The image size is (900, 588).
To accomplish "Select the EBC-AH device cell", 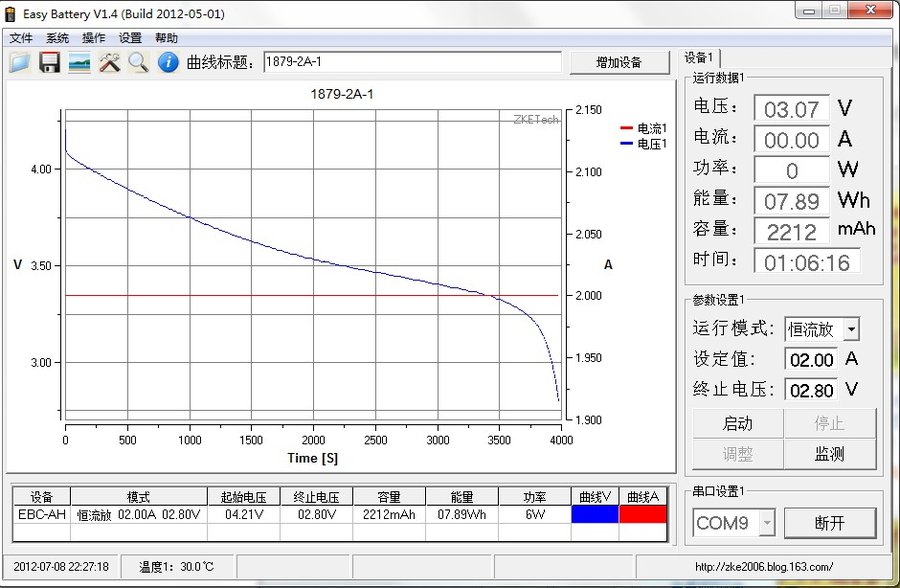I will point(42,514).
